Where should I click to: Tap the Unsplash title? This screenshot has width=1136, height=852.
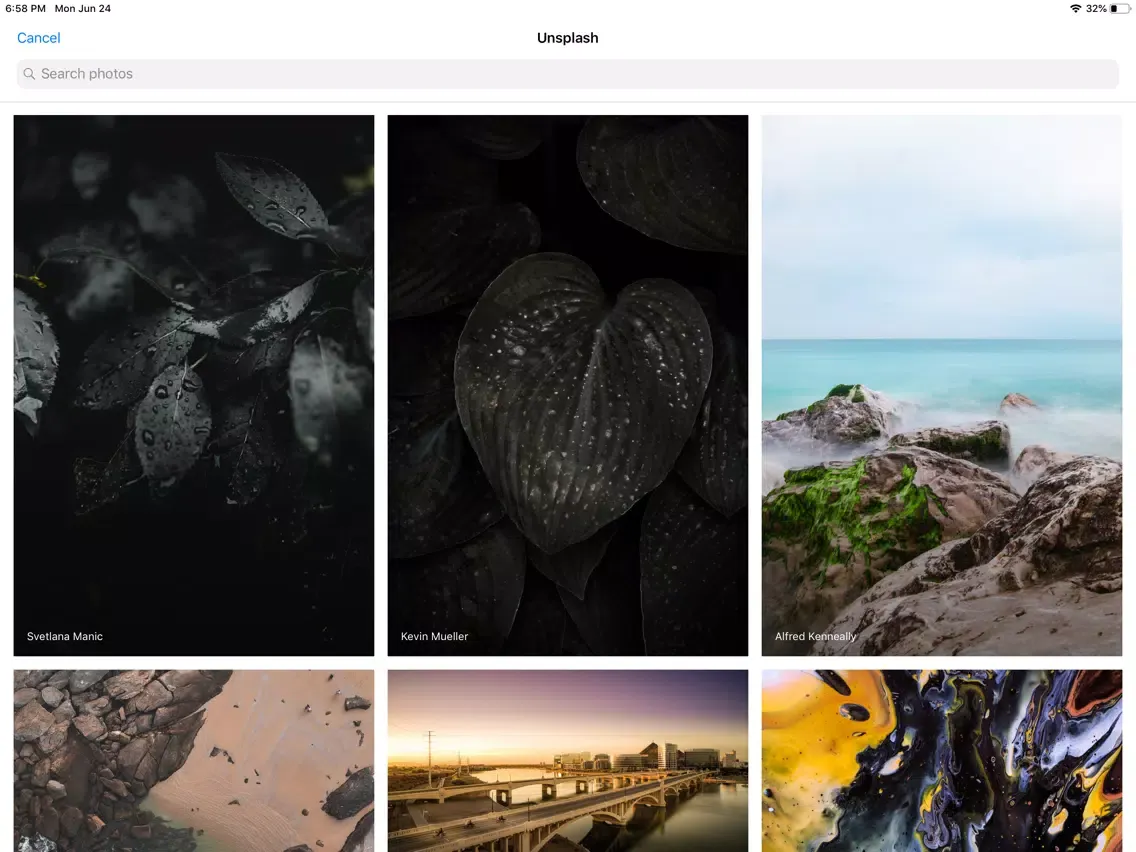567,38
